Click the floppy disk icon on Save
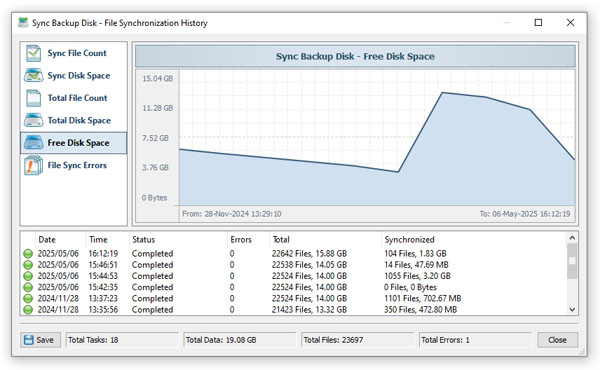The image size is (600, 370). click(29, 340)
